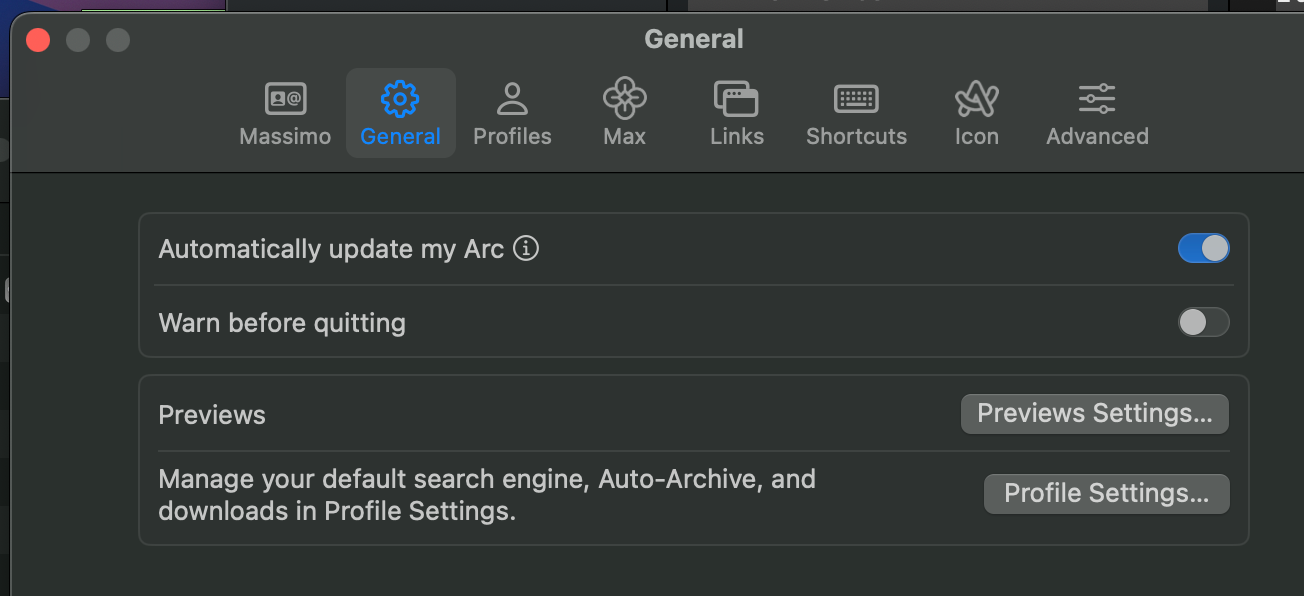The width and height of the screenshot is (1304, 596).
Task: Open Profile Settings
Action: tap(1106, 494)
